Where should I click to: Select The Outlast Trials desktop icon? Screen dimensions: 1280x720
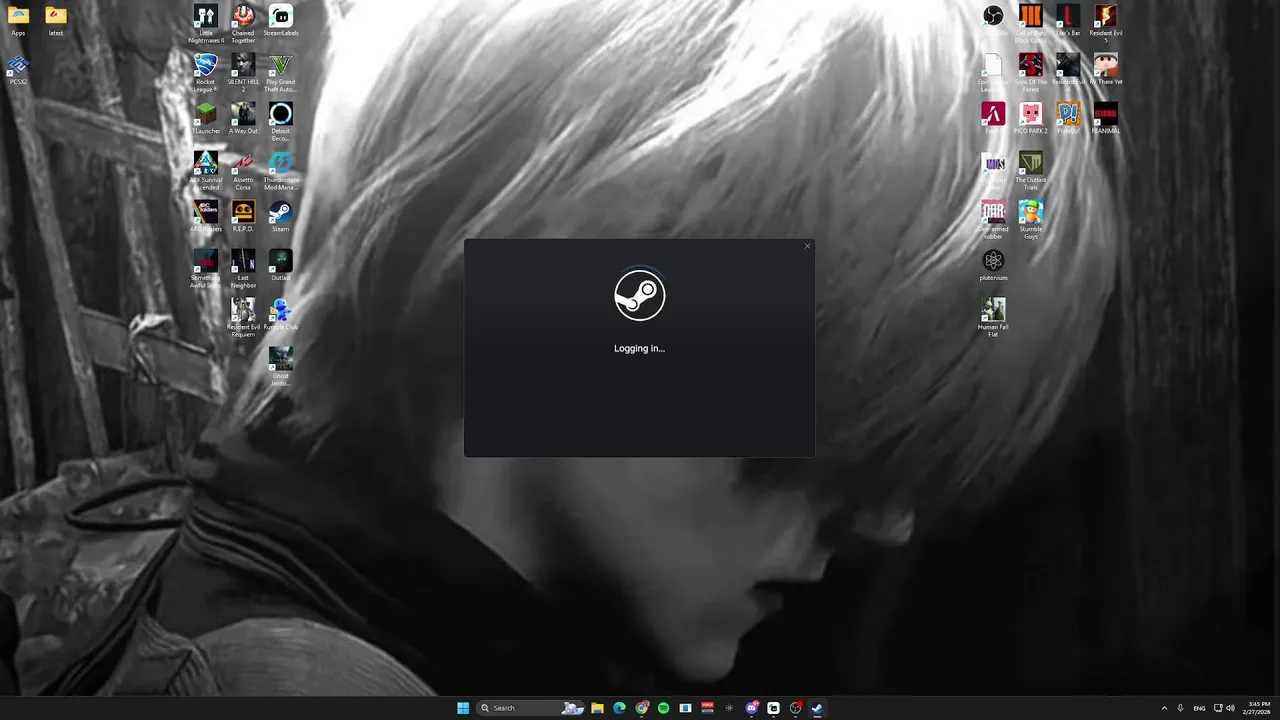(x=1031, y=171)
